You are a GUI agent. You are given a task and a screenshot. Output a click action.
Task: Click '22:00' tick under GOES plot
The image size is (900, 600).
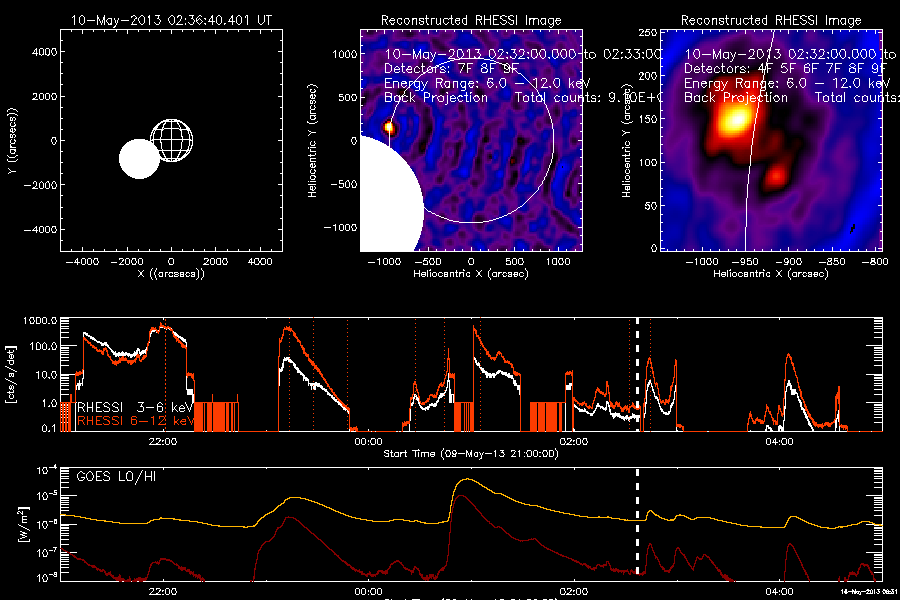[x=162, y=591]
